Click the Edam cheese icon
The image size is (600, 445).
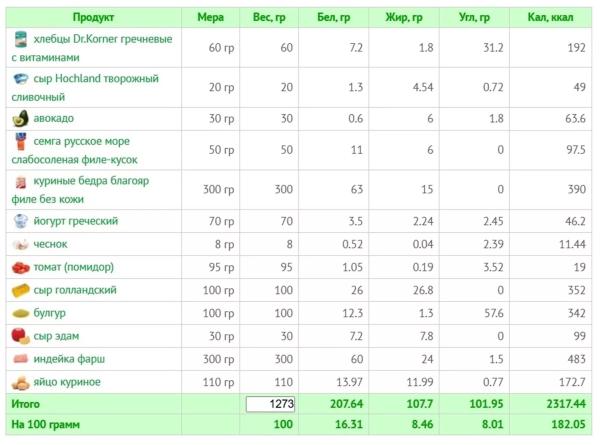(20, 336)
